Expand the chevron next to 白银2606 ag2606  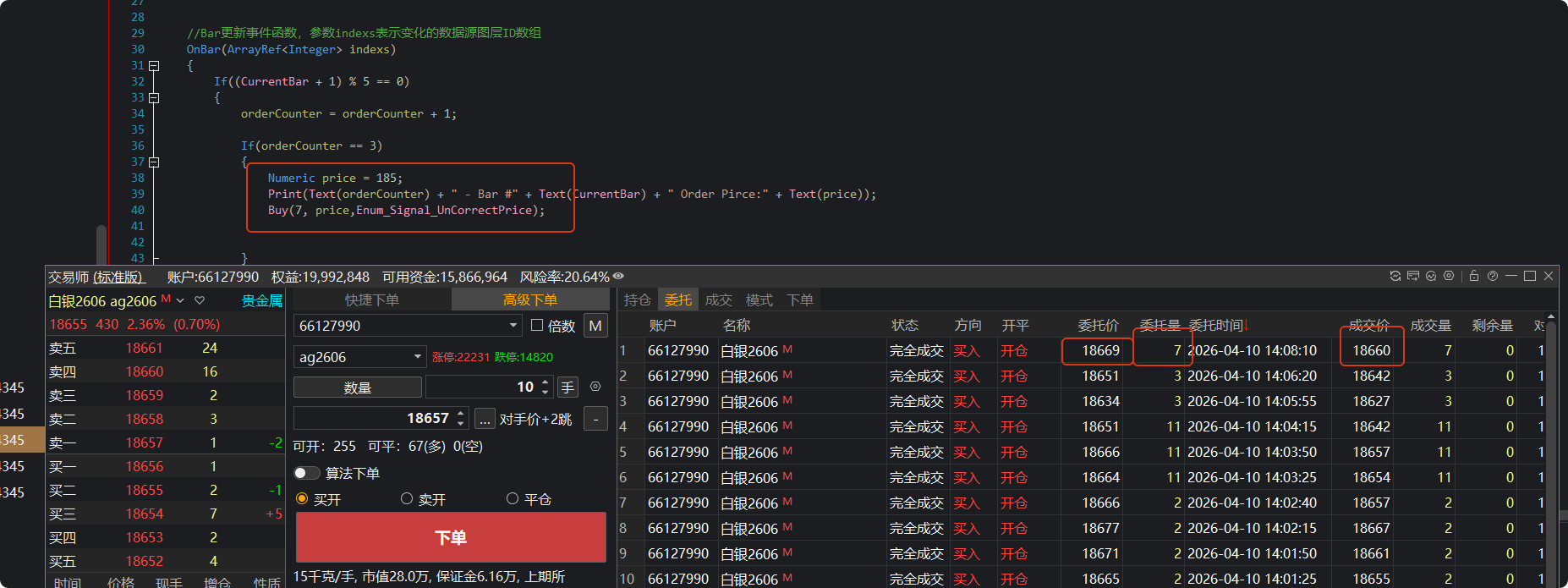(x=180, y=300)
